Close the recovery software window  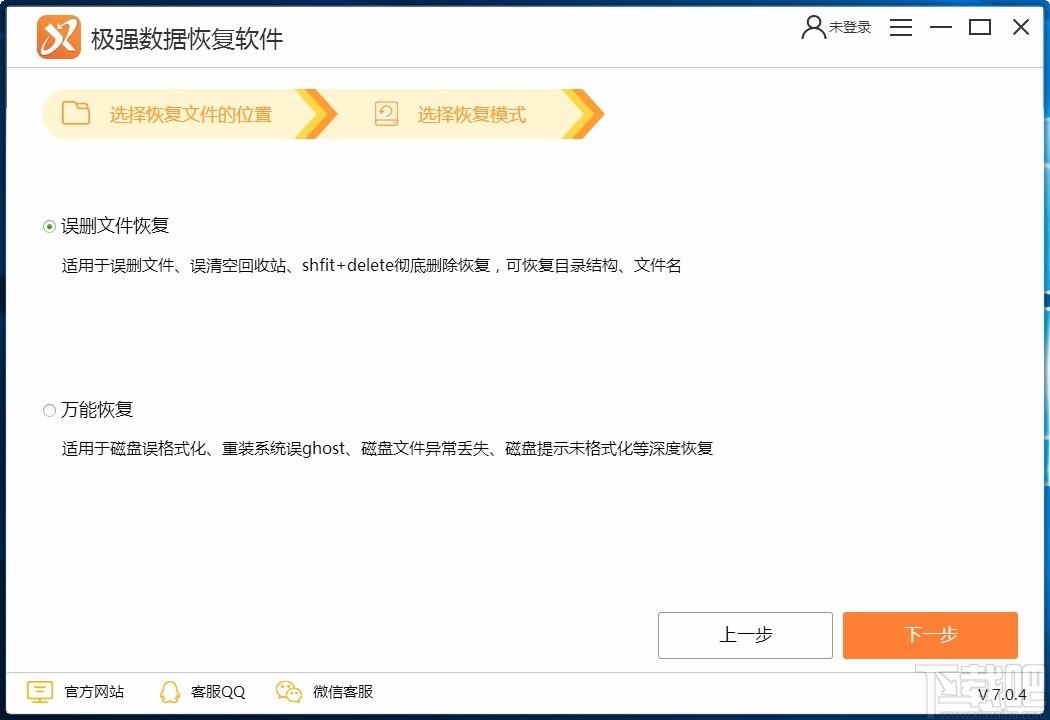coord(1021,27)
